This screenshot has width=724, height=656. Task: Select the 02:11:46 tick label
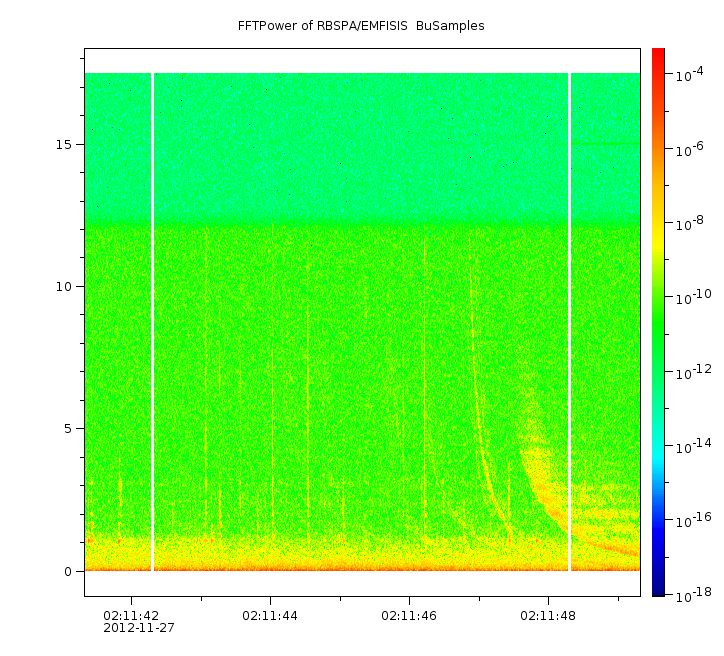point(409,615)
